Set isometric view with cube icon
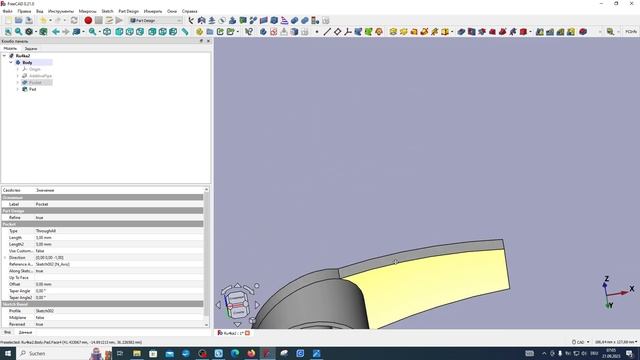The width and height of the screenshot is (640, 360). click(x=107, y=31)
